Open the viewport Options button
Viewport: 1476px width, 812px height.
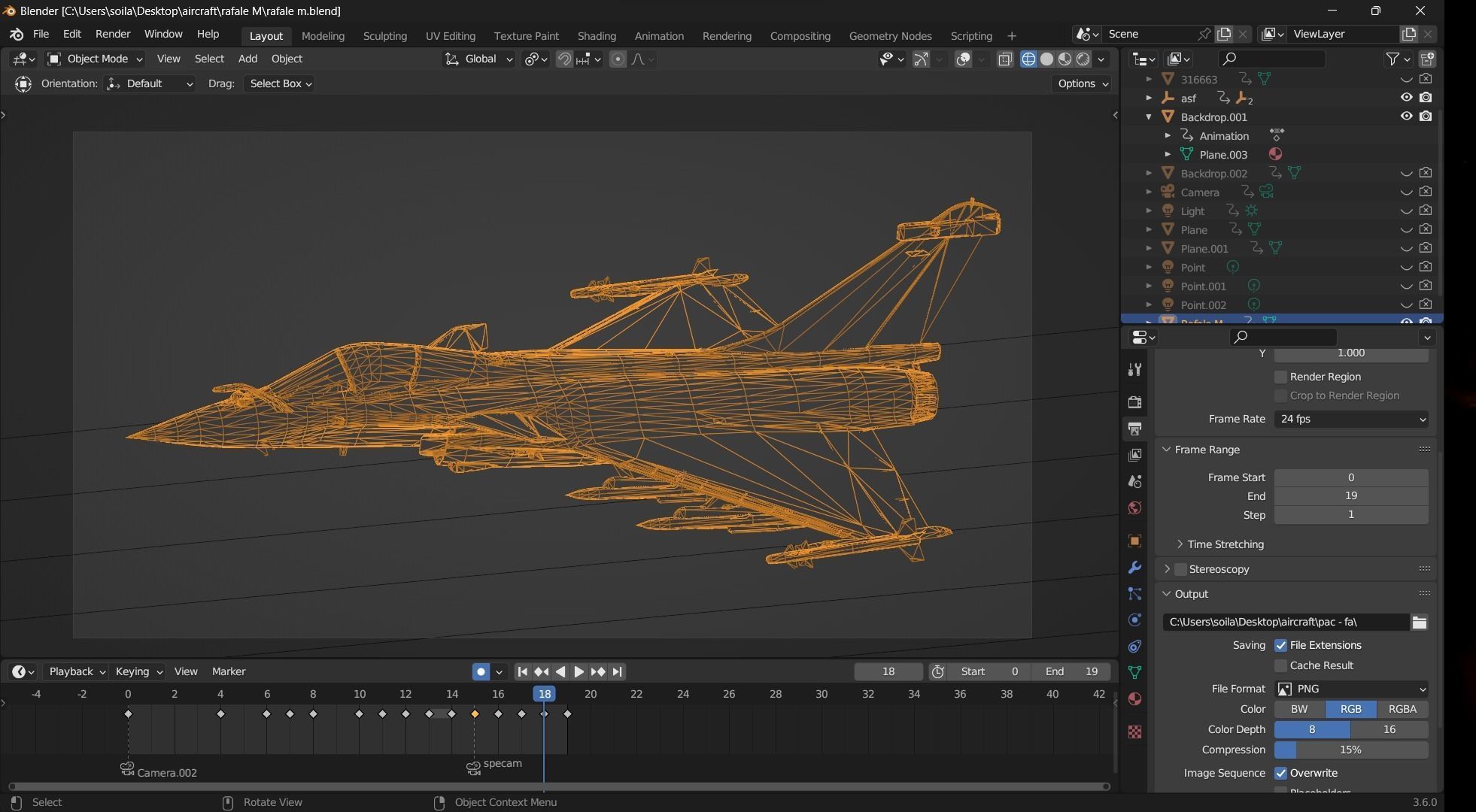point(1083,84)
